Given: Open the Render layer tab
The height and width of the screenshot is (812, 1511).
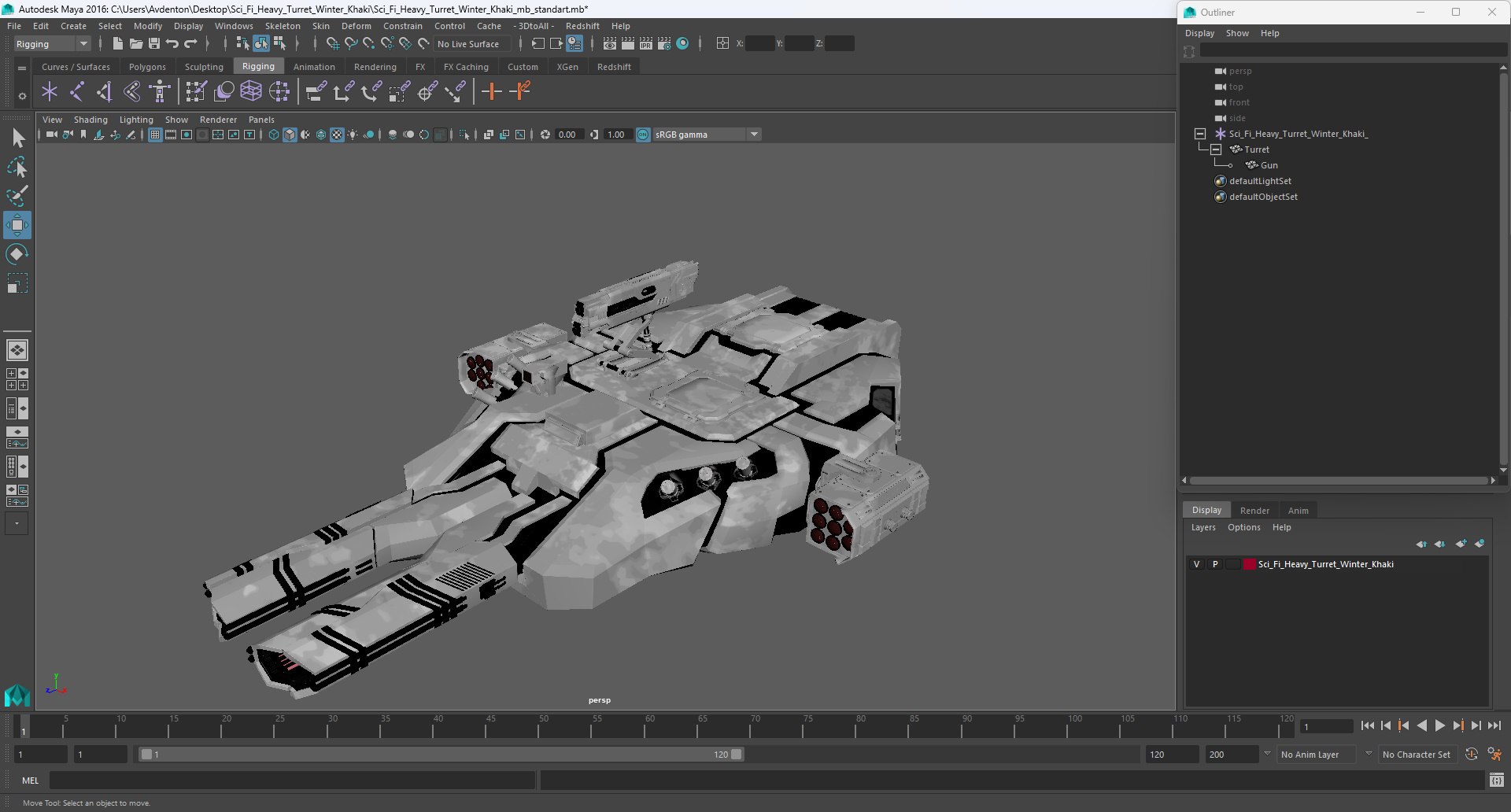Looking at the screenshot, I should [x=1254, y=511].
